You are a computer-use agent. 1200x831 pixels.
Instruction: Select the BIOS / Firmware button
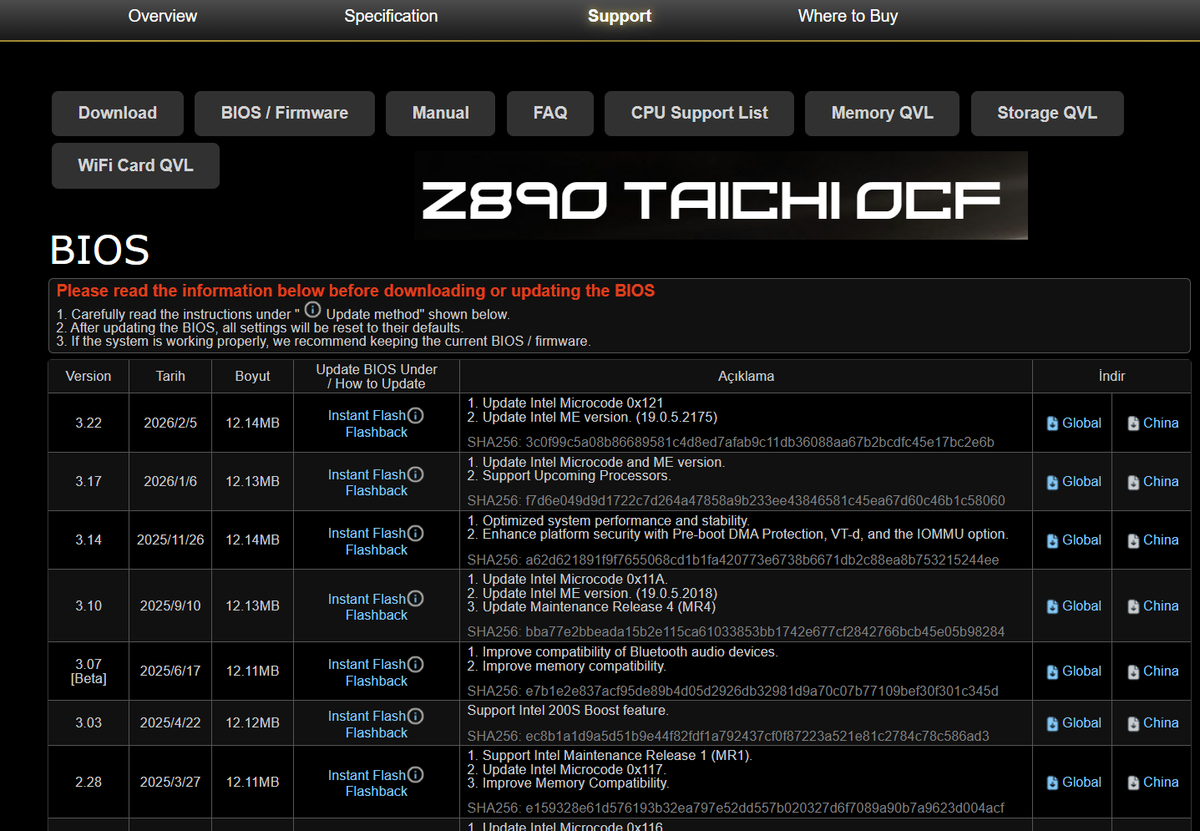point(284,113)
